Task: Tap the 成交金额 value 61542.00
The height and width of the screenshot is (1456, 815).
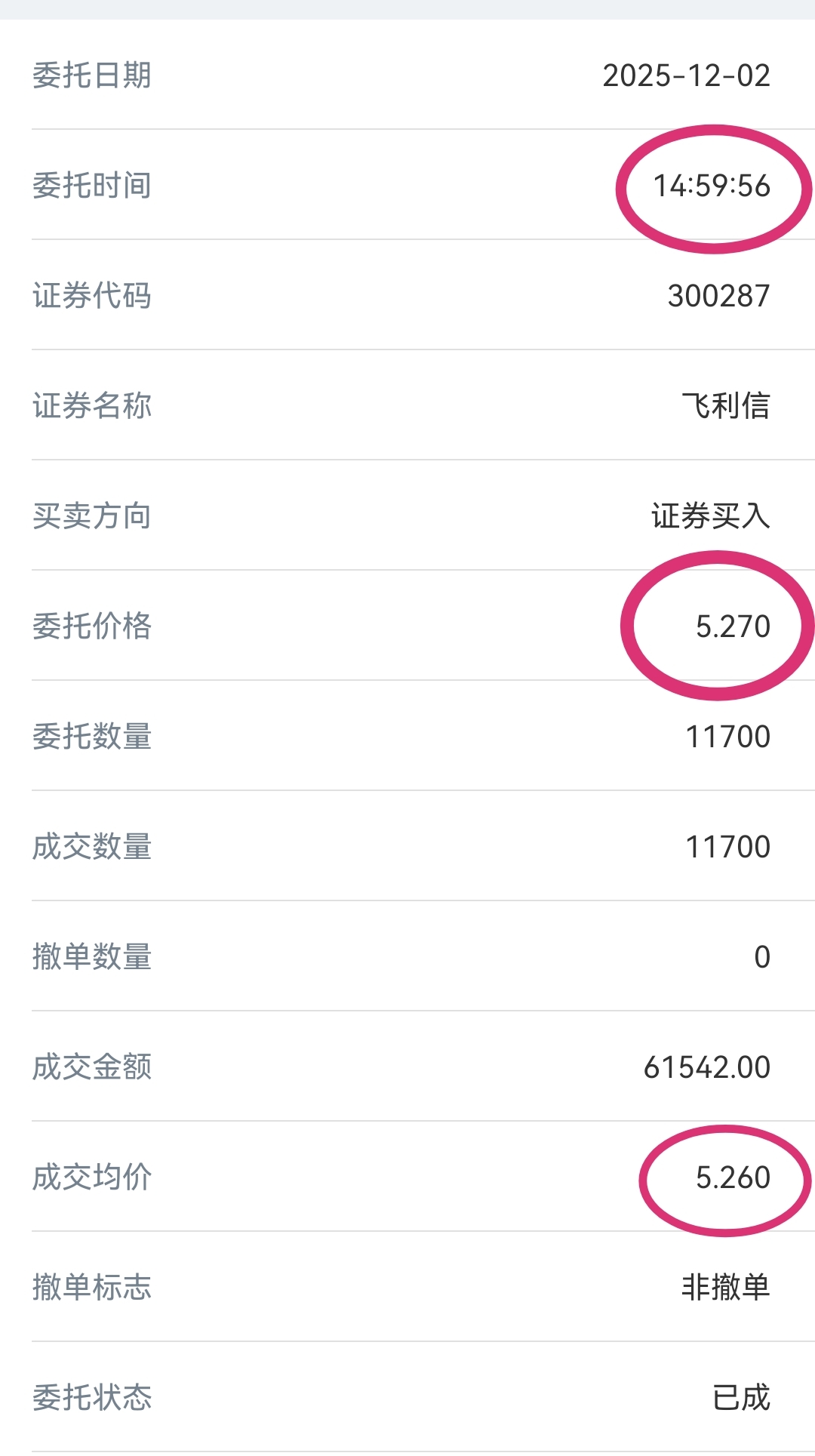Action: click(706, 1067)
